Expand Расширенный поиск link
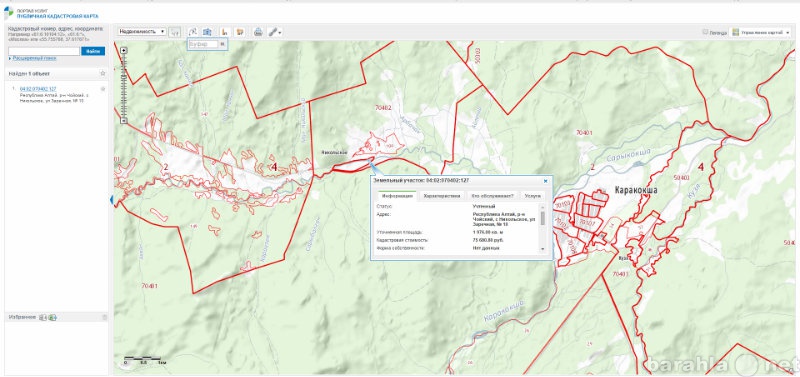Image resolution: width=800 pixels, height=377 pixels. coord(35,58)
